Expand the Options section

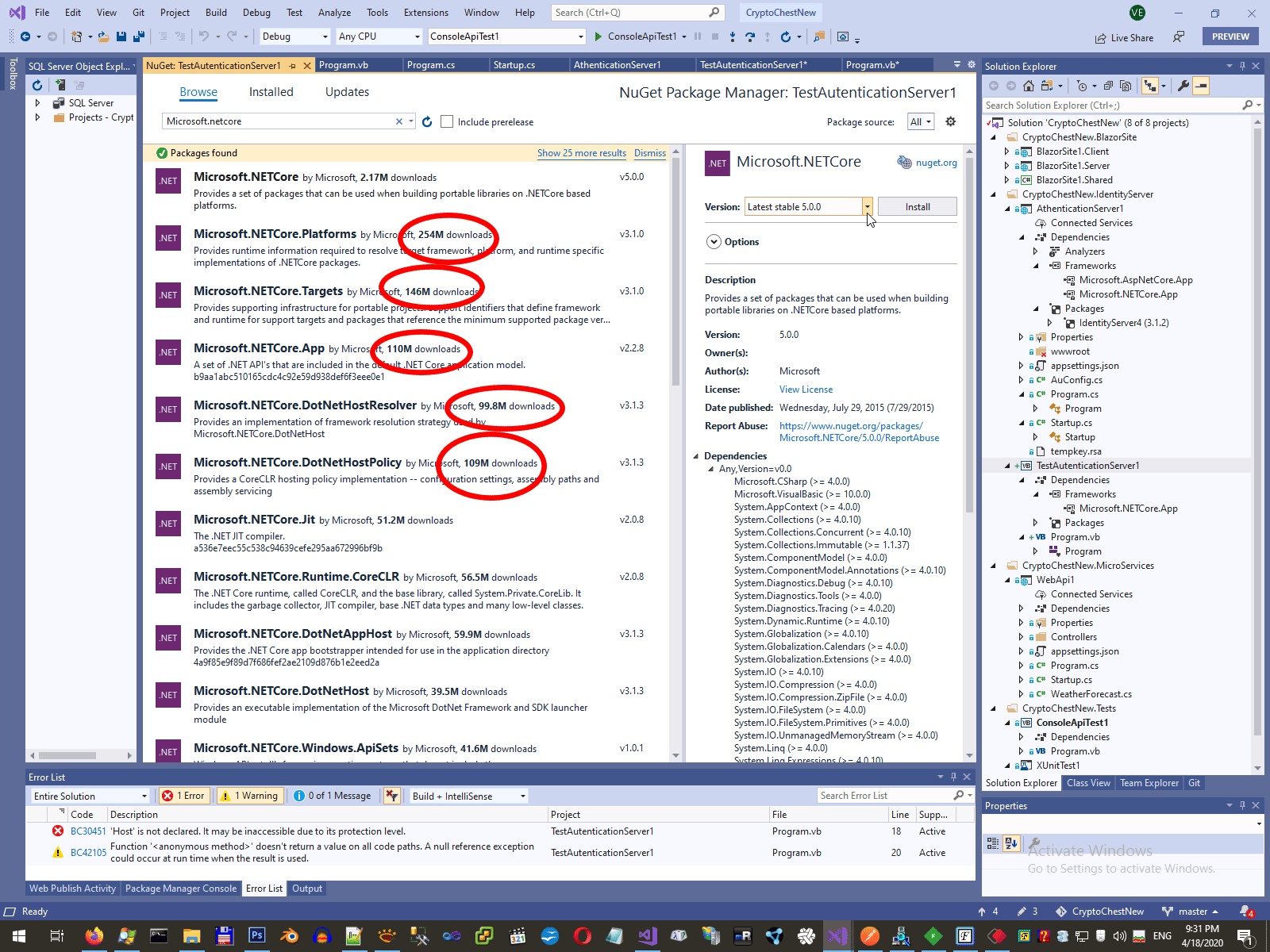(x=714, y=242)
